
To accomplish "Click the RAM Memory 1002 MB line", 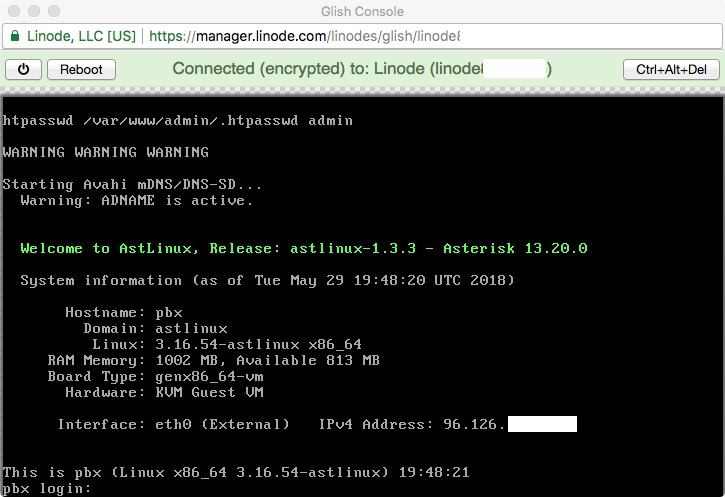I will [214, 360].
